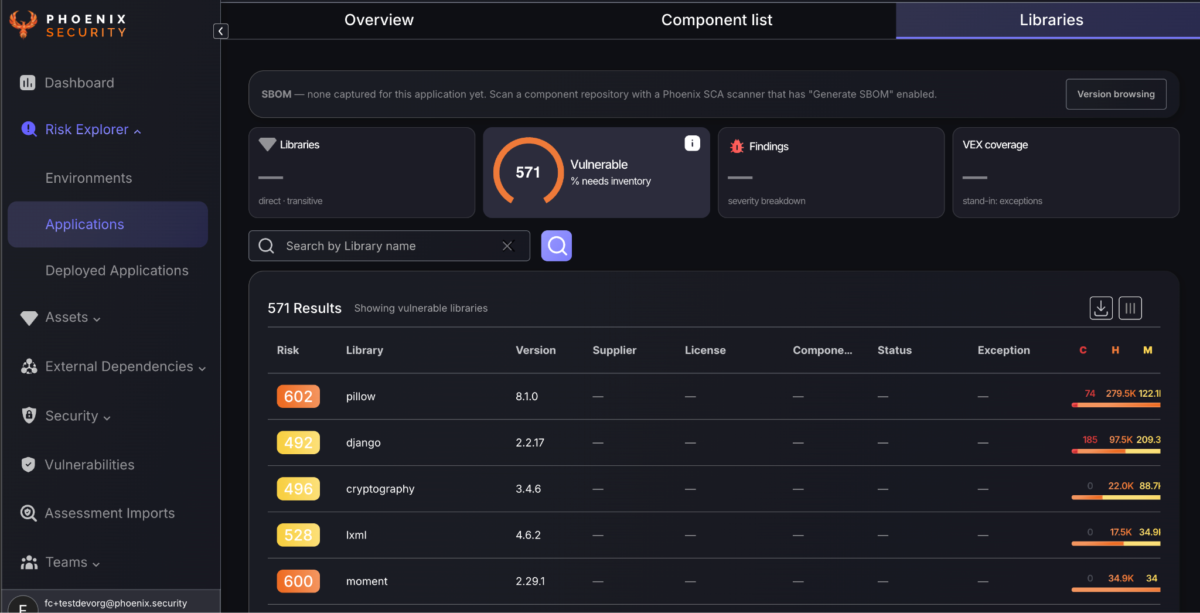The height and width of the screenshot is (613, 1200).
Task: Open the lxml library row
Action: [714, 535]
